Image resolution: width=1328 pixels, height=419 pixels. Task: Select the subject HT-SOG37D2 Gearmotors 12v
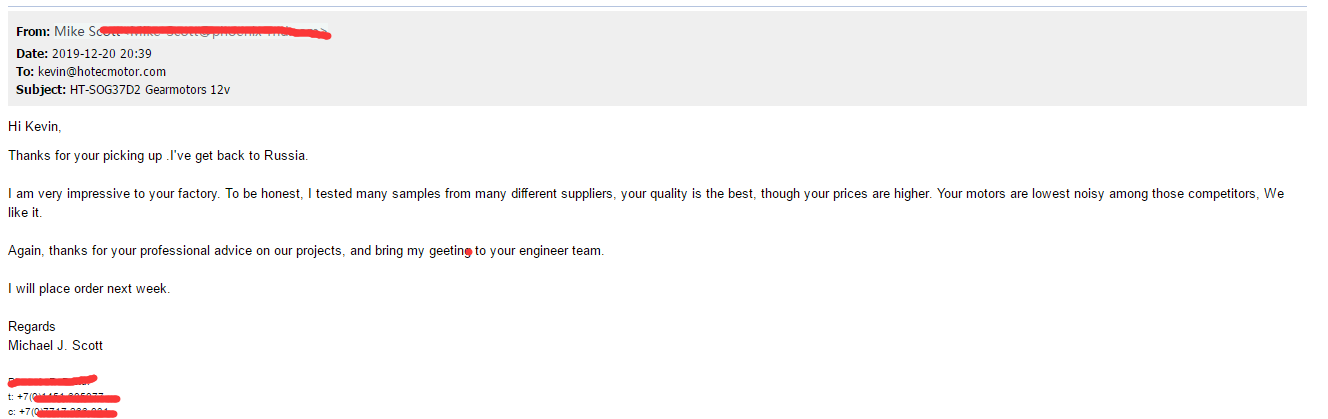point(150,90)
